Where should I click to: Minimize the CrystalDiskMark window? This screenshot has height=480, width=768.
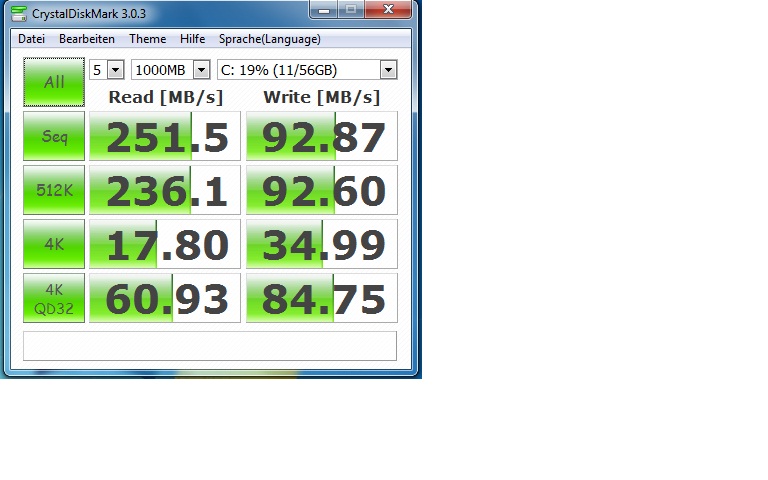point(323,9)
